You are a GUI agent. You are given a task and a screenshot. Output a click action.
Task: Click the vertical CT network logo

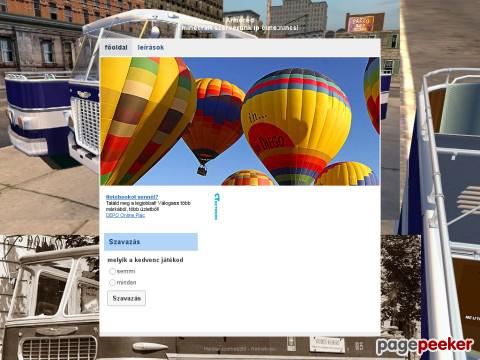click(217, 207)
